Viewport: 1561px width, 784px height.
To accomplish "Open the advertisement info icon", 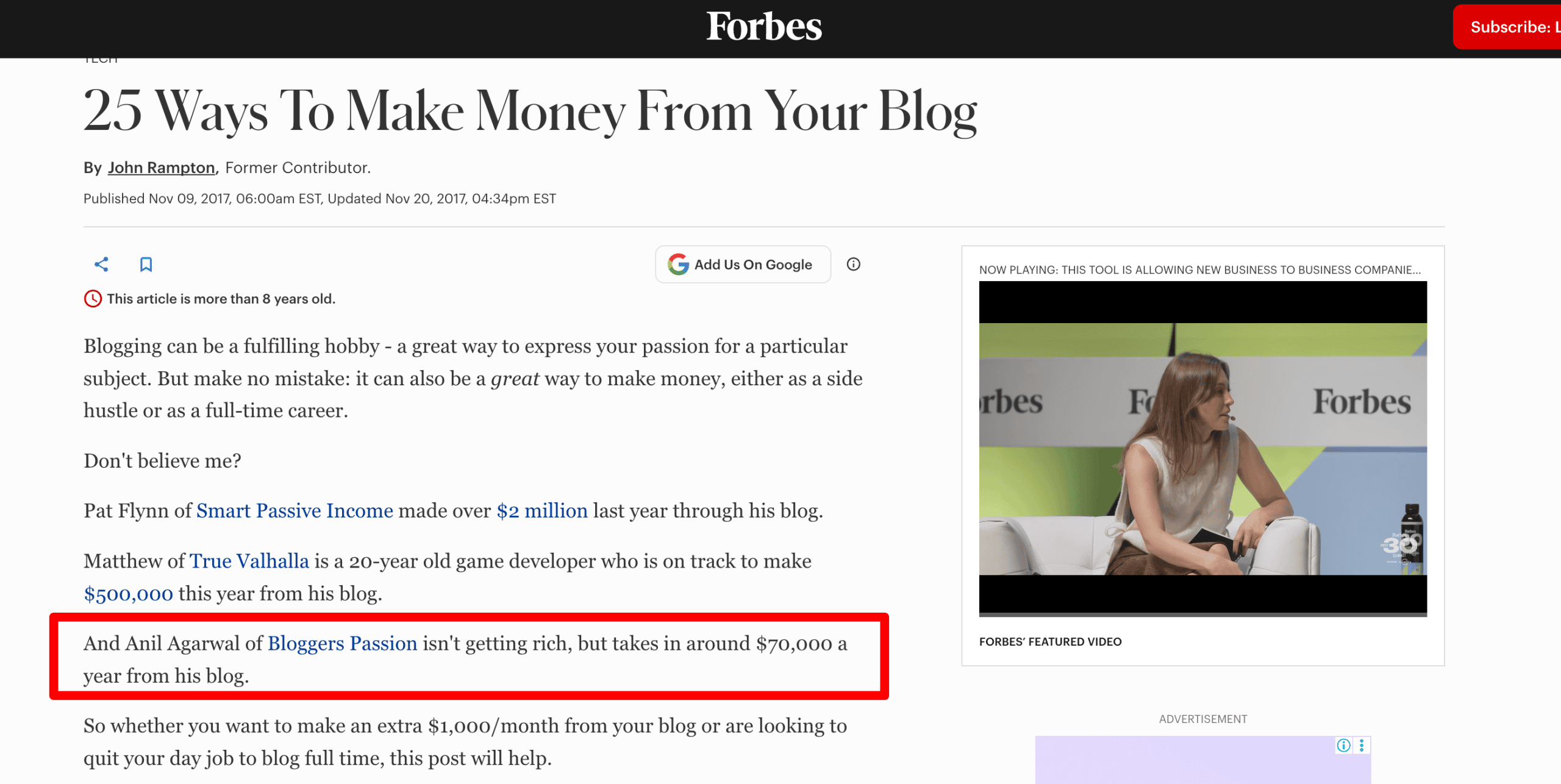I will coord(1343,745).
